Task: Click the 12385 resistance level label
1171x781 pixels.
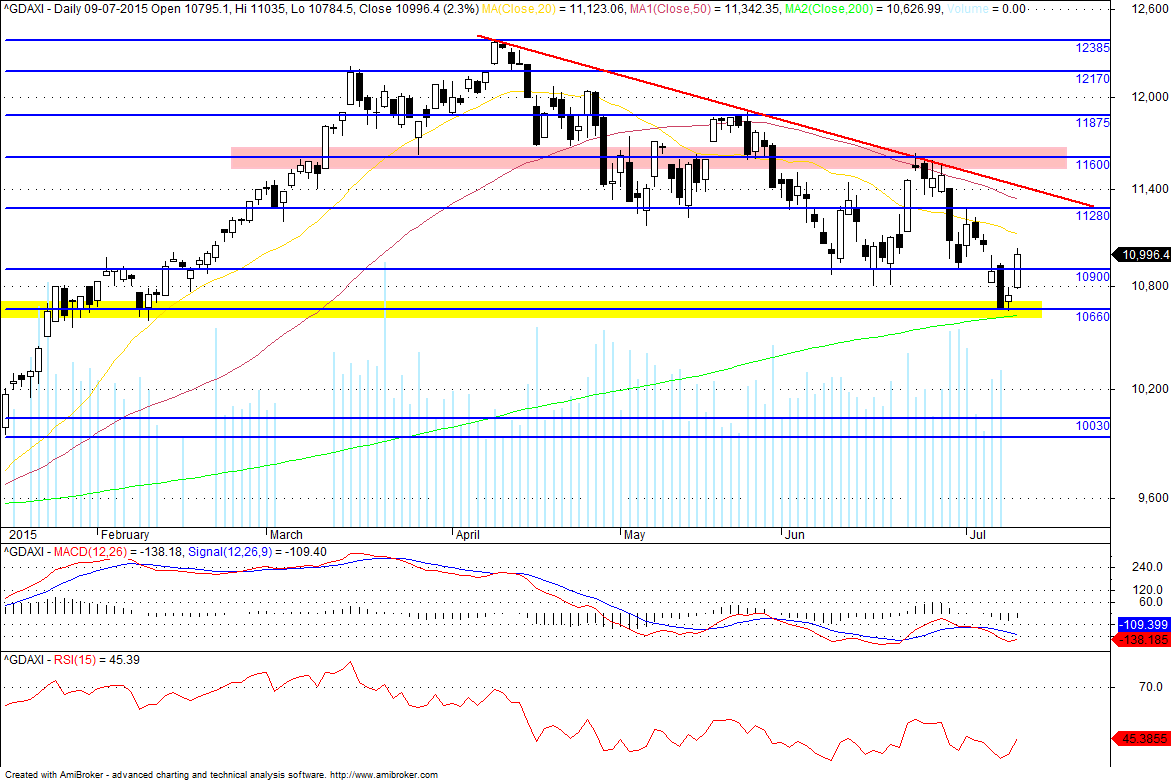Action: 1092,48
